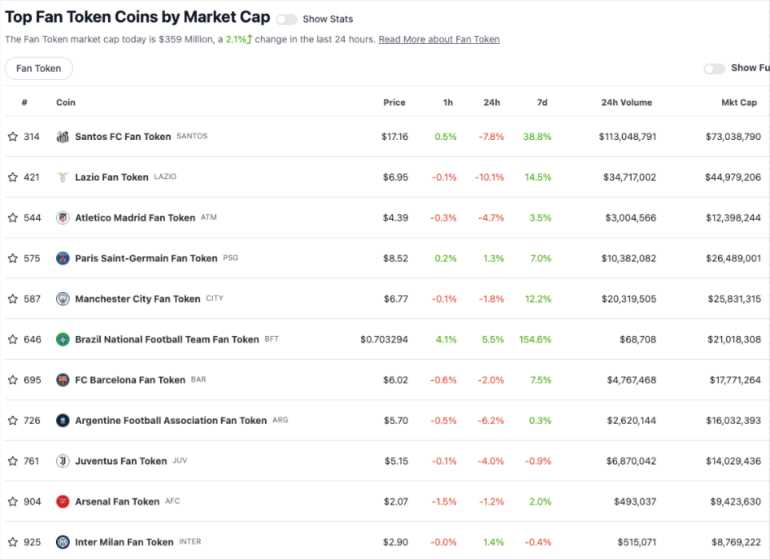The image size is (770, 560).
Task: Open Read More about Fan Token link
Action: [439, 39]
